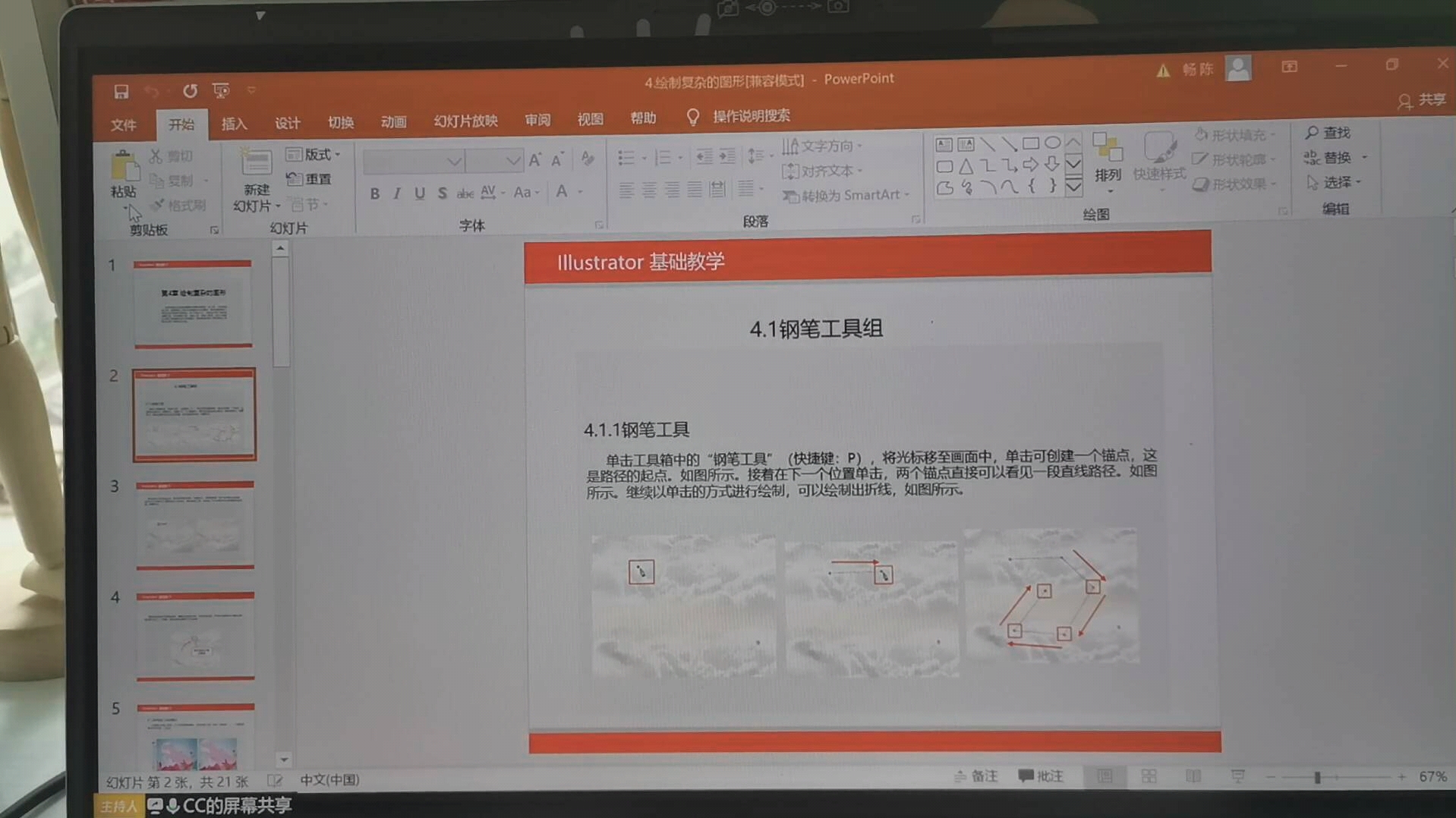Image resolution: width=1456 pixels, height=818 pixels.
Task: Click 中文(中国) language in status bar
Action: [x=329, y=779]
